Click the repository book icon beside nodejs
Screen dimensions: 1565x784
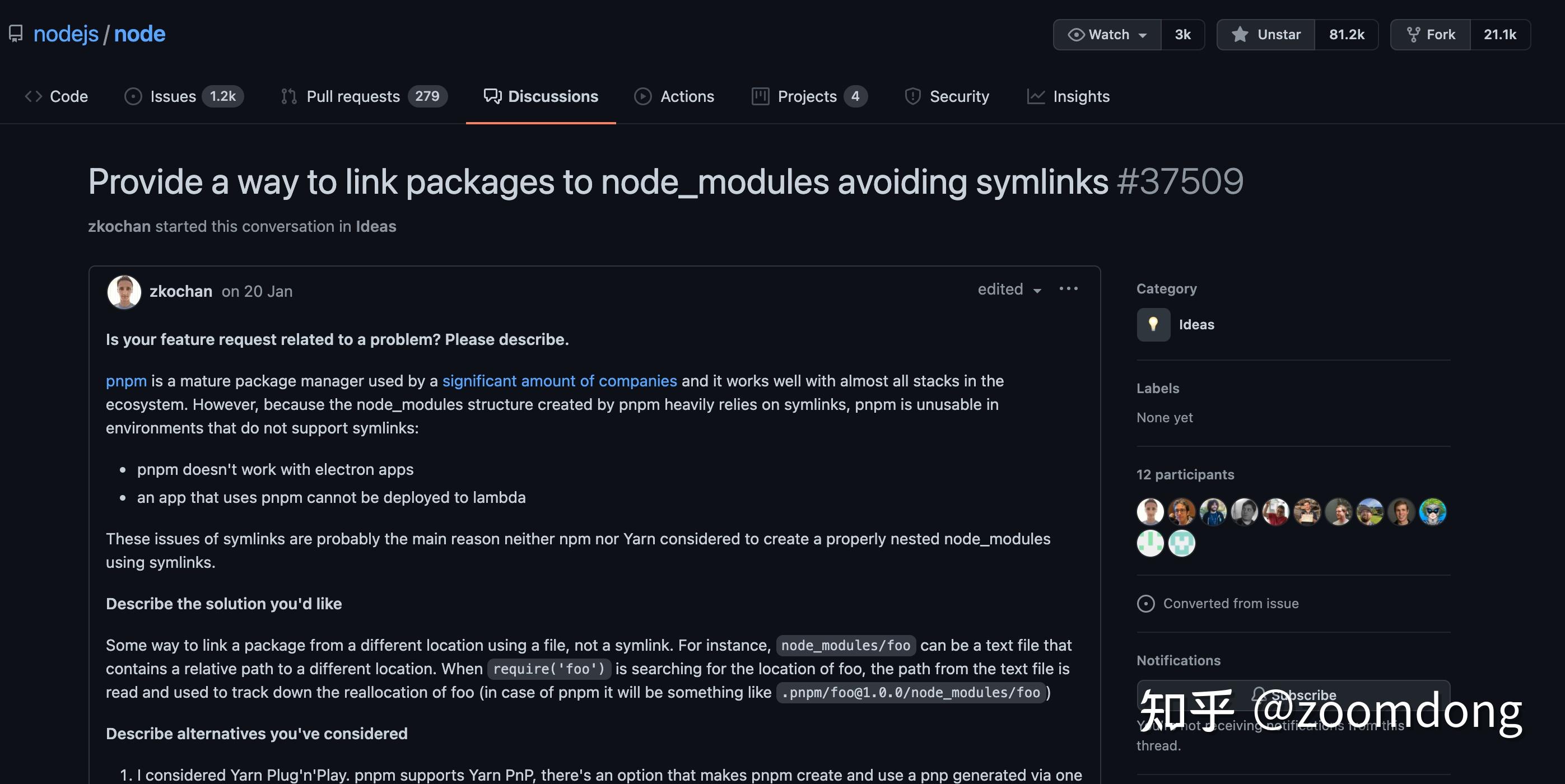[16, 34]
